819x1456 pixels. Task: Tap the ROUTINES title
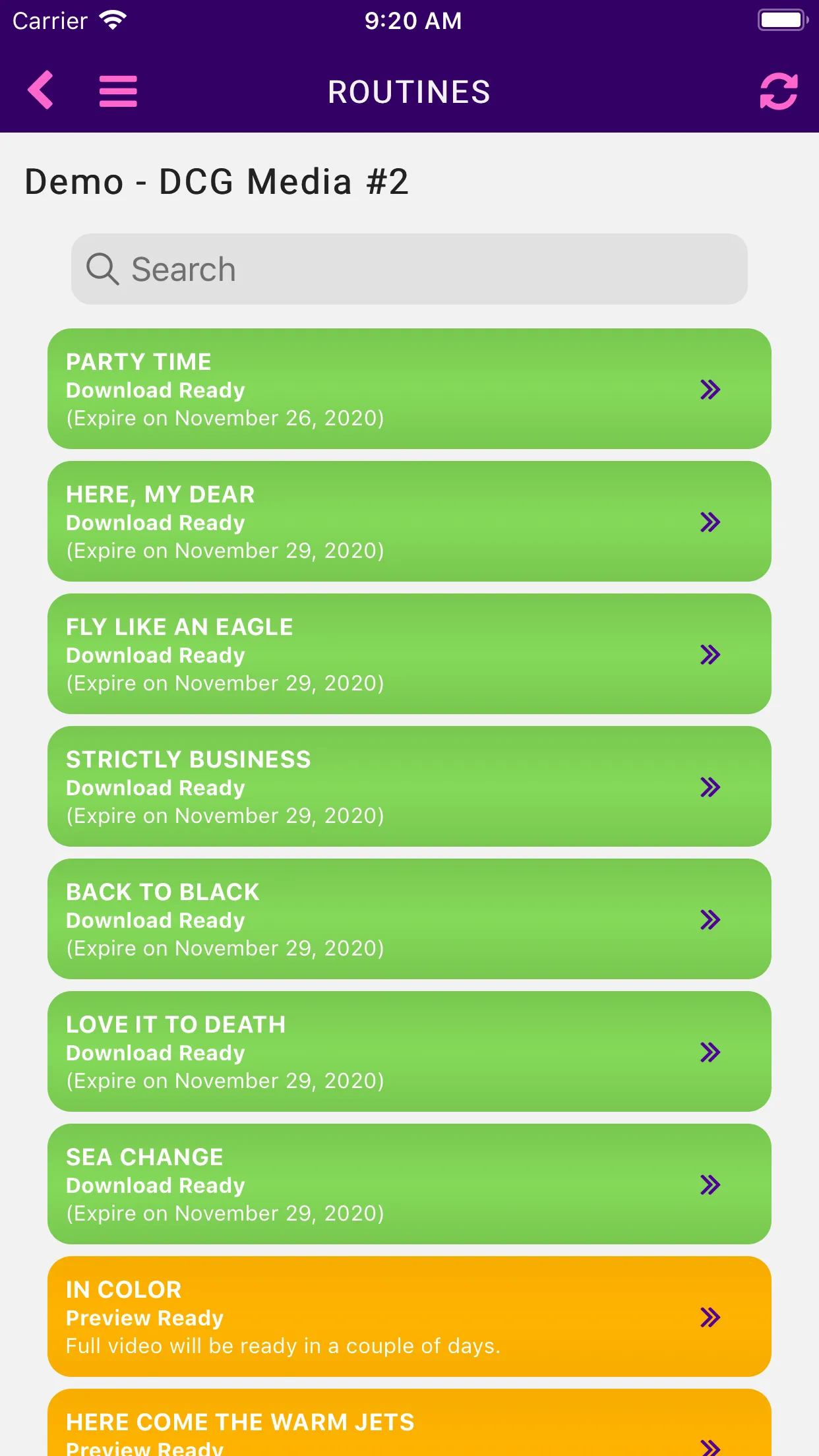point(409,92)
